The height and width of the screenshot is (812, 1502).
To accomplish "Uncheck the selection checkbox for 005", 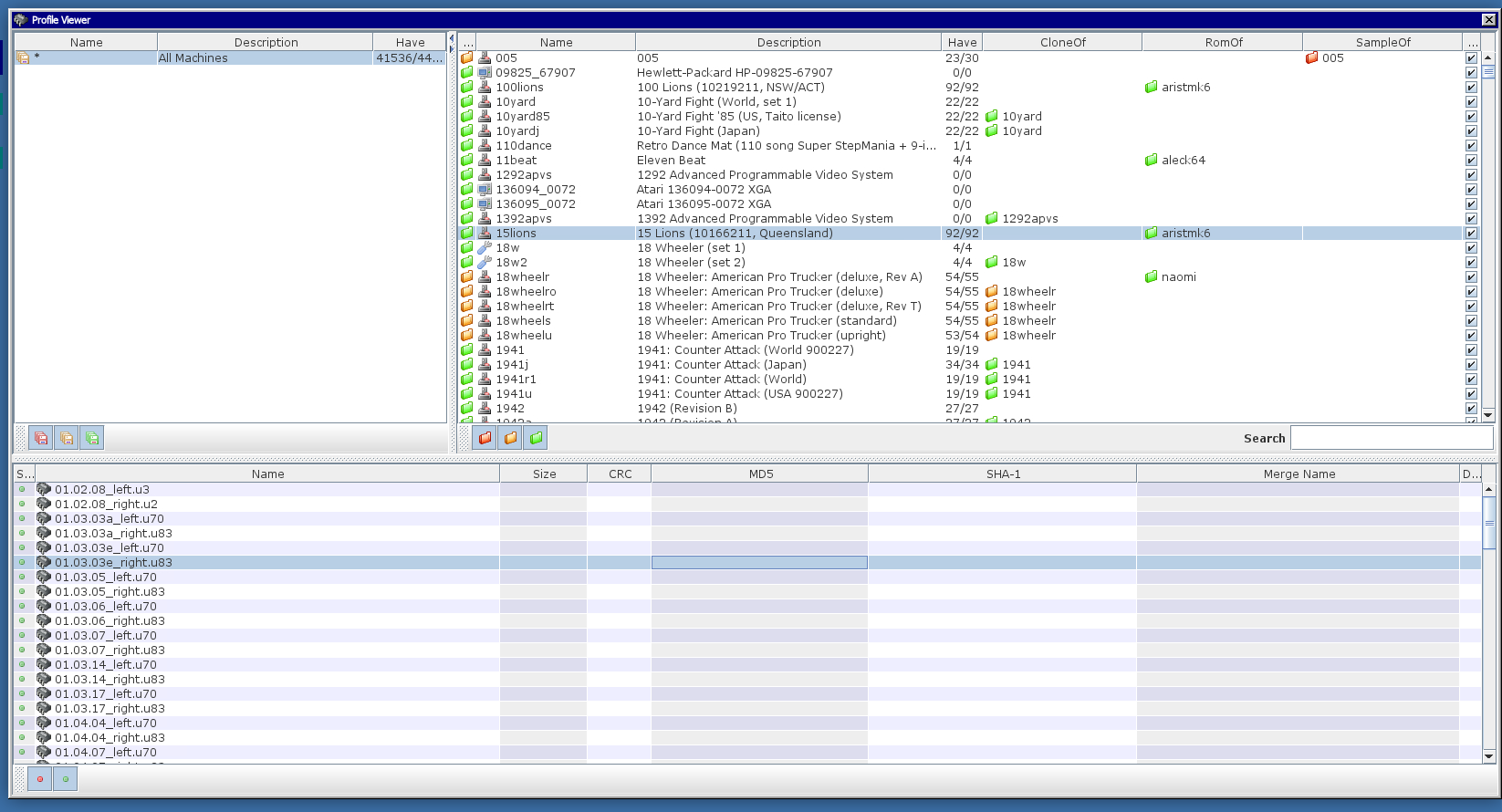I will click(1471, 57).
